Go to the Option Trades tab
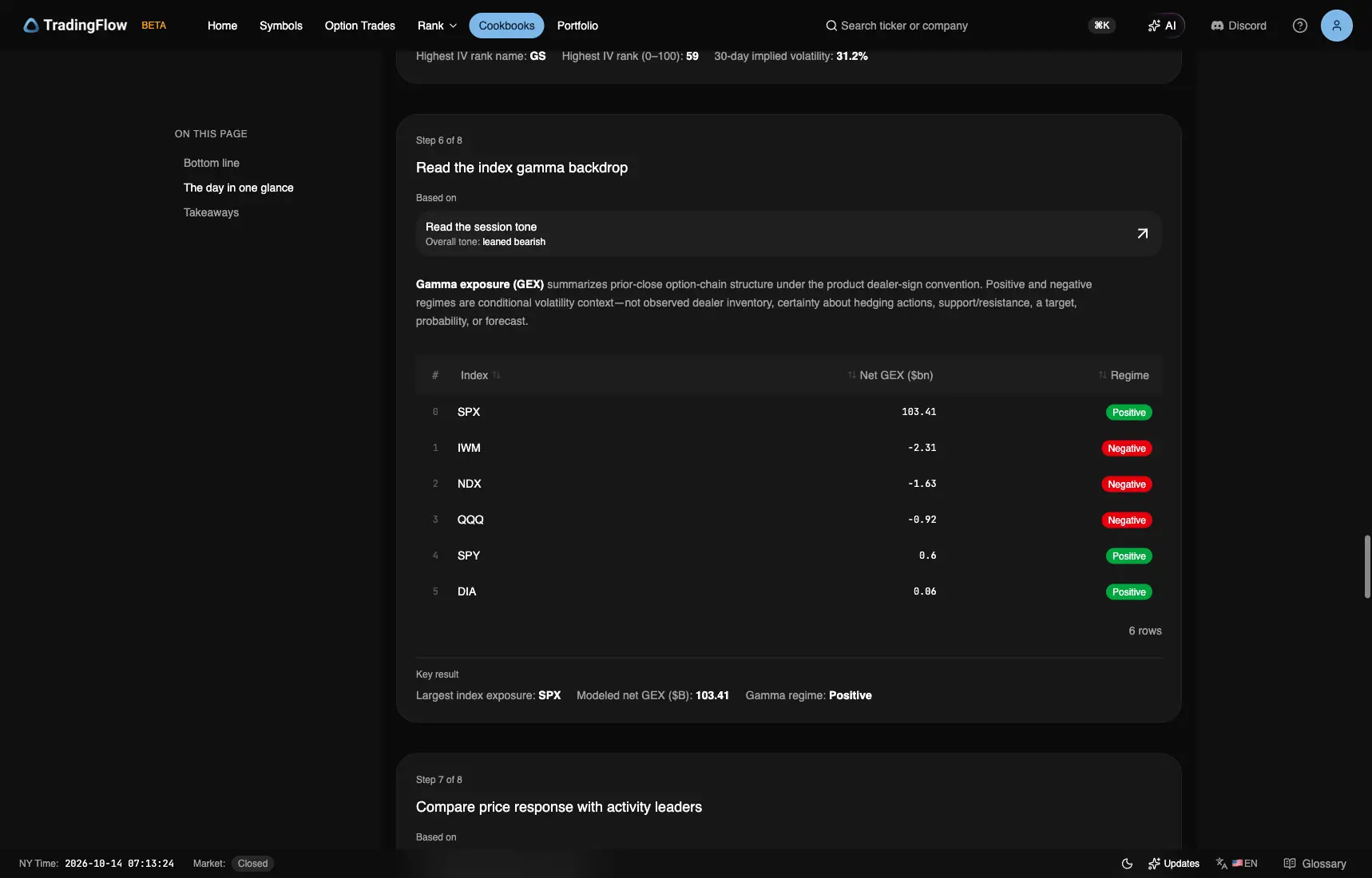The height and width of the screenshot is (878, 1372). [359, 26]
